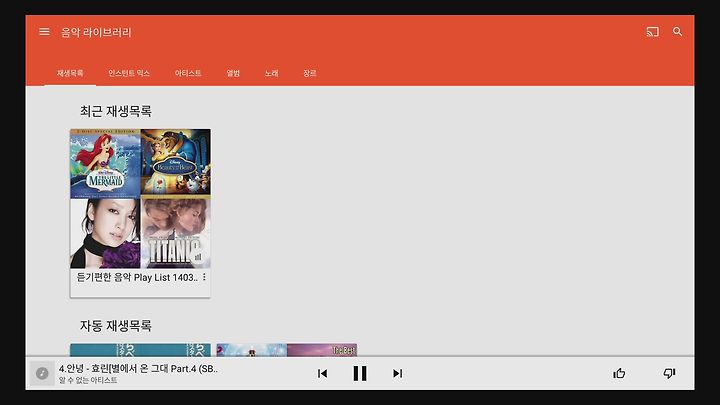Switch to the 노래 tab

(x=271, y=73)
